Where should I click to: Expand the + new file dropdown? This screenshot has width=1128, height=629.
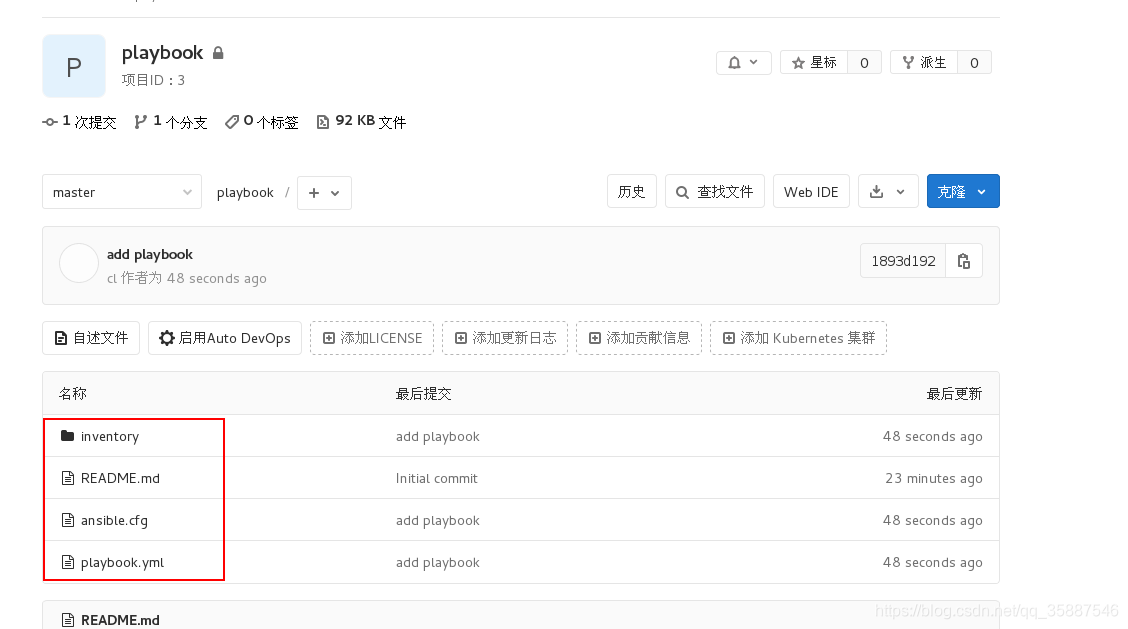coord(324,192)
